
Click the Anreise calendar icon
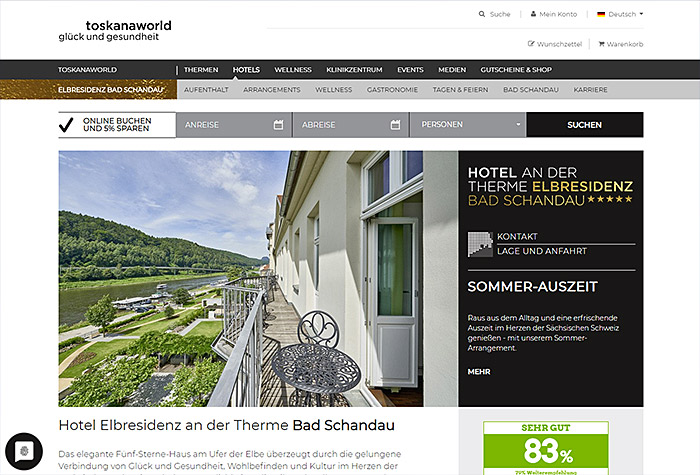[x=278, y=125]
